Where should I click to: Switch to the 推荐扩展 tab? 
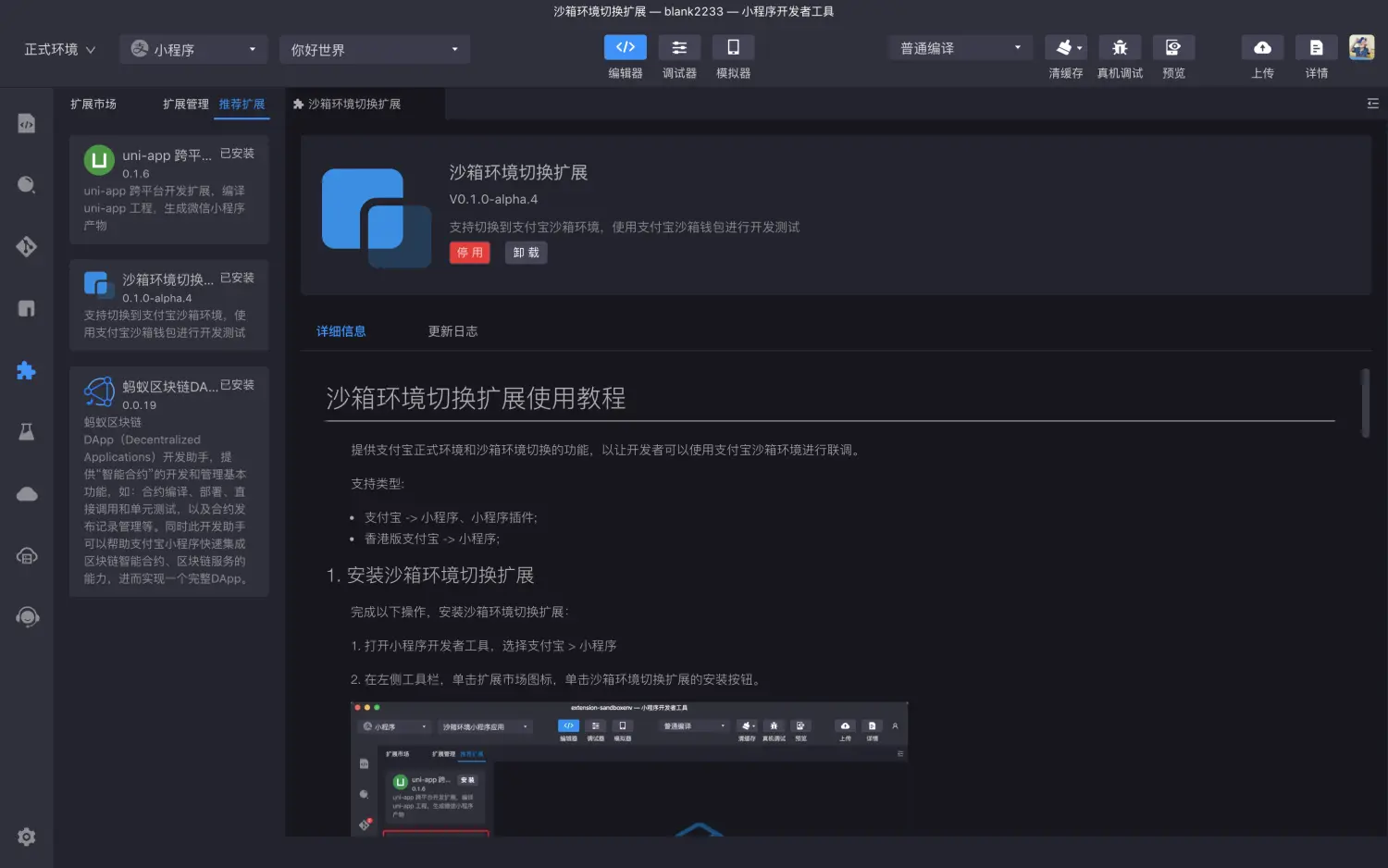point(242,105)
